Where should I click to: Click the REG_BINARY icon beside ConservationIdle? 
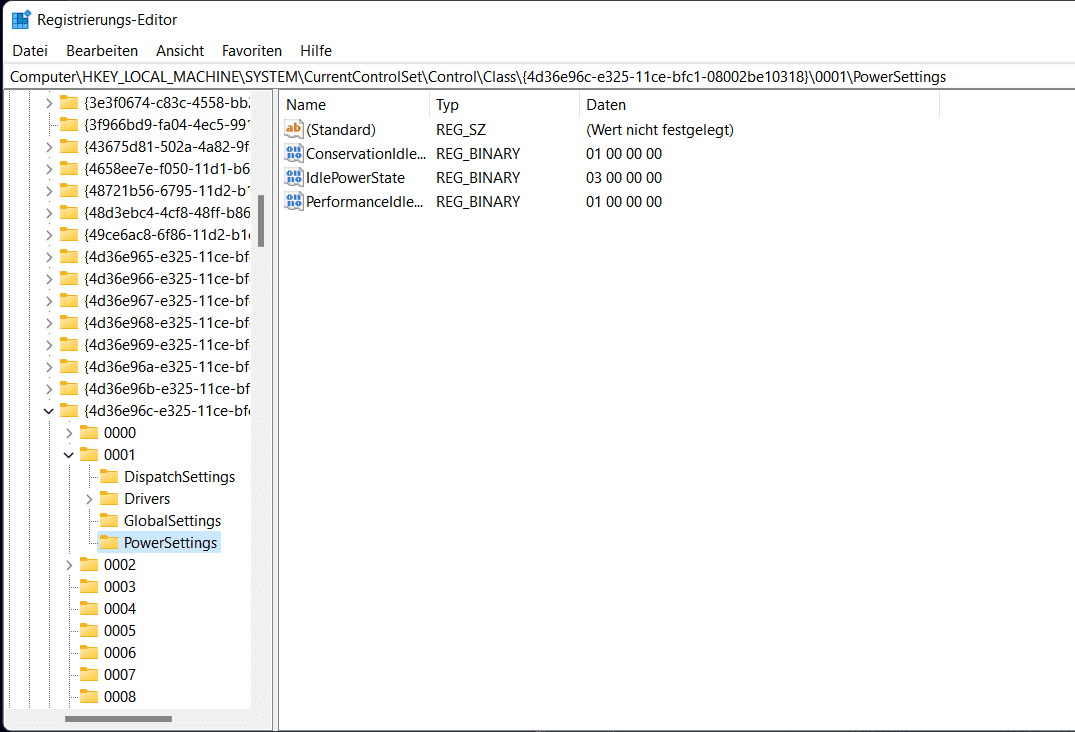(294, 153)
